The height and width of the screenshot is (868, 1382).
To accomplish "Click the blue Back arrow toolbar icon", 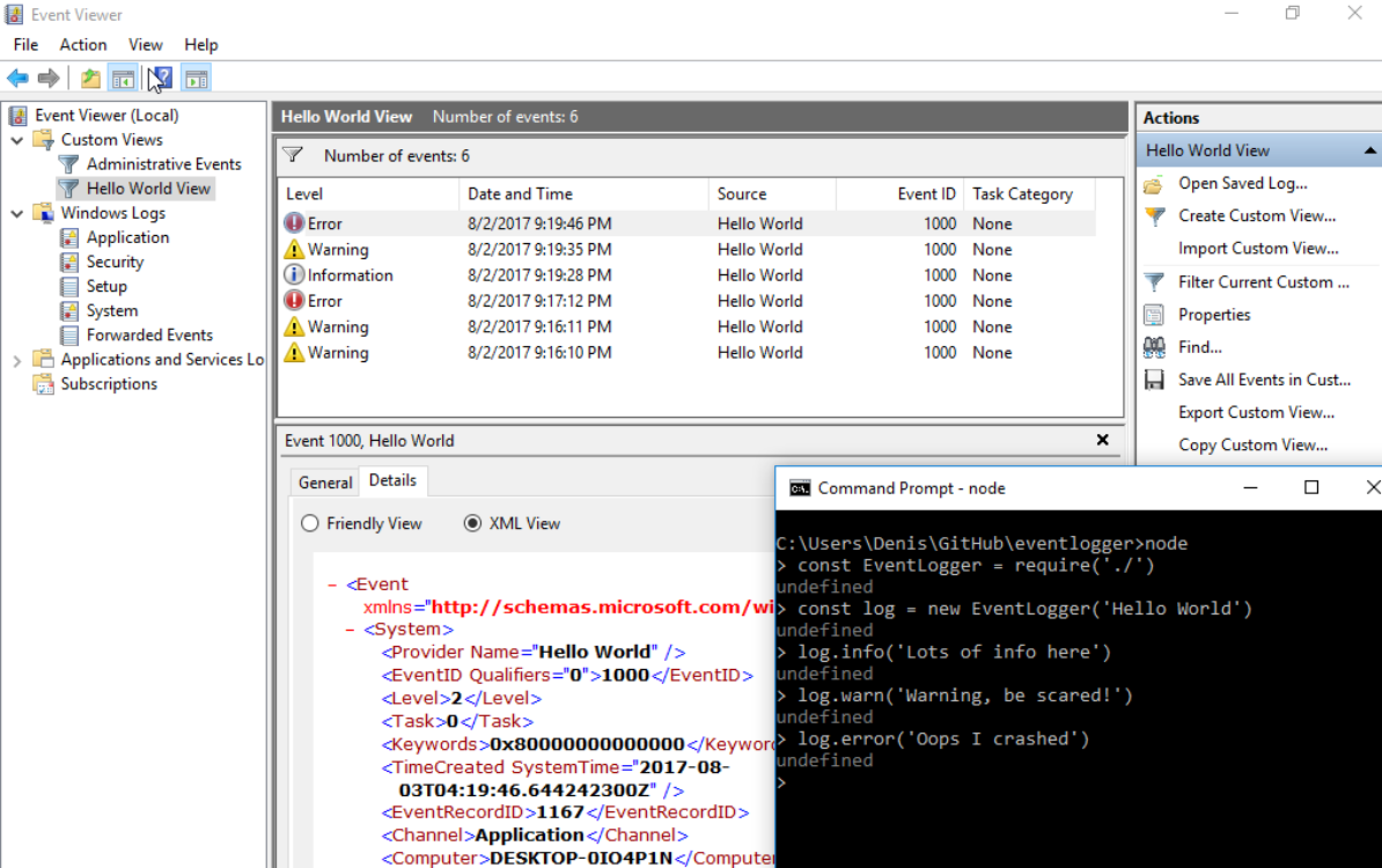I will [x=17, y=78].
